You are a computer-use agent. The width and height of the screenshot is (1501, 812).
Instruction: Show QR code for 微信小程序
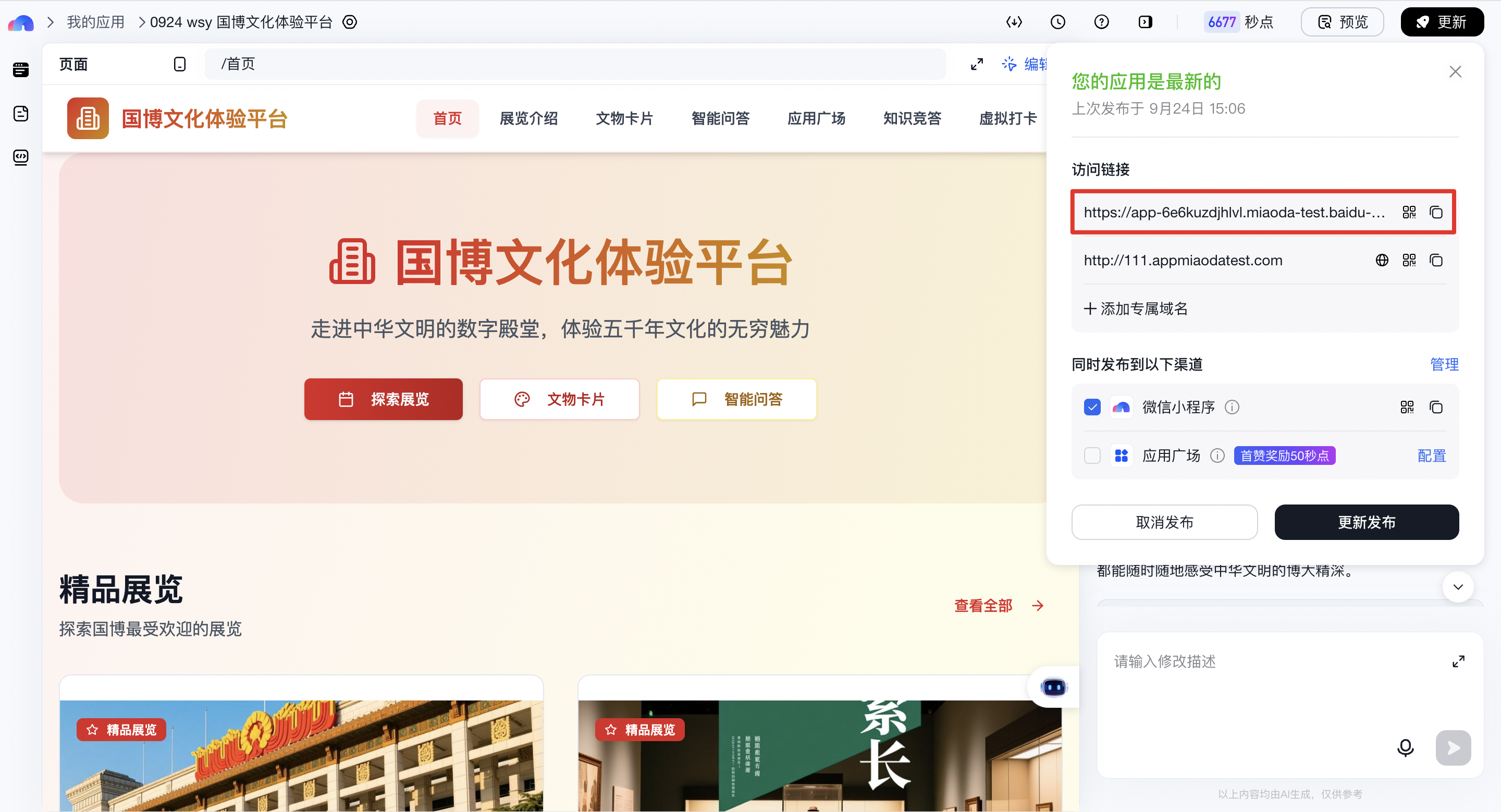[x=1407, y=407]
